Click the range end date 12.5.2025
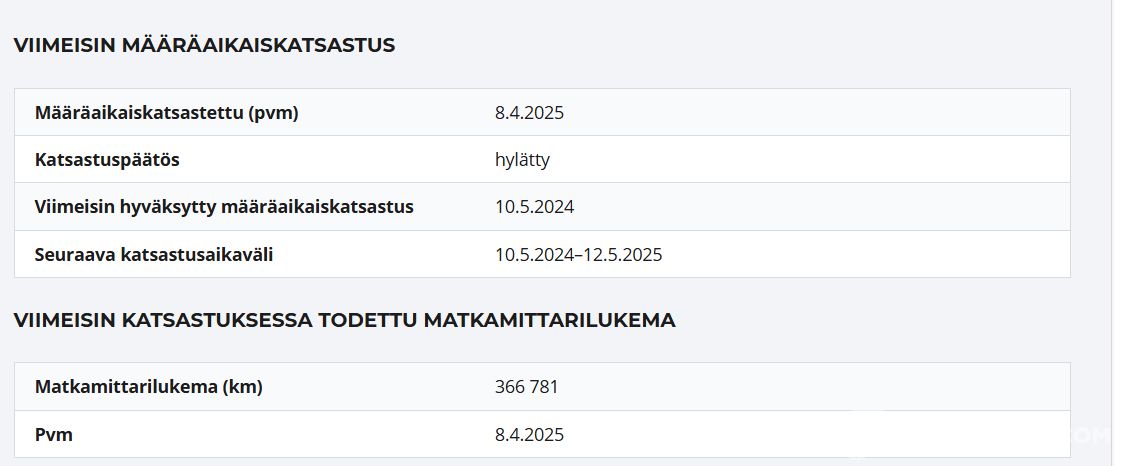 (x=623, y=255)
